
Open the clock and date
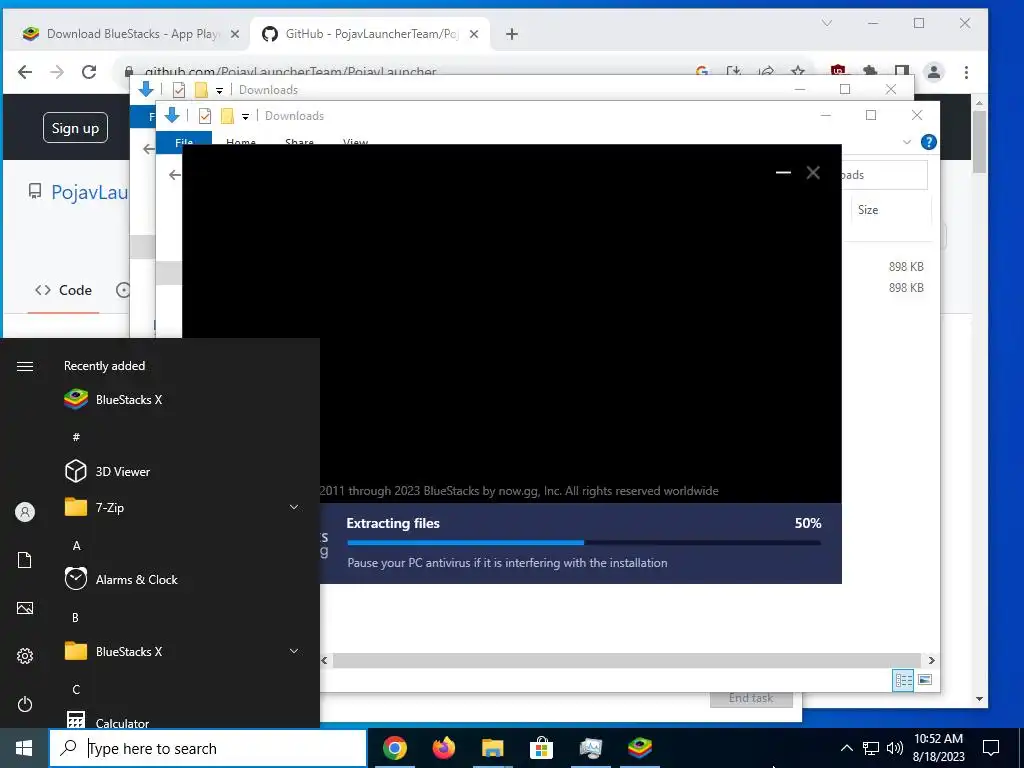[x=938, y=748]
